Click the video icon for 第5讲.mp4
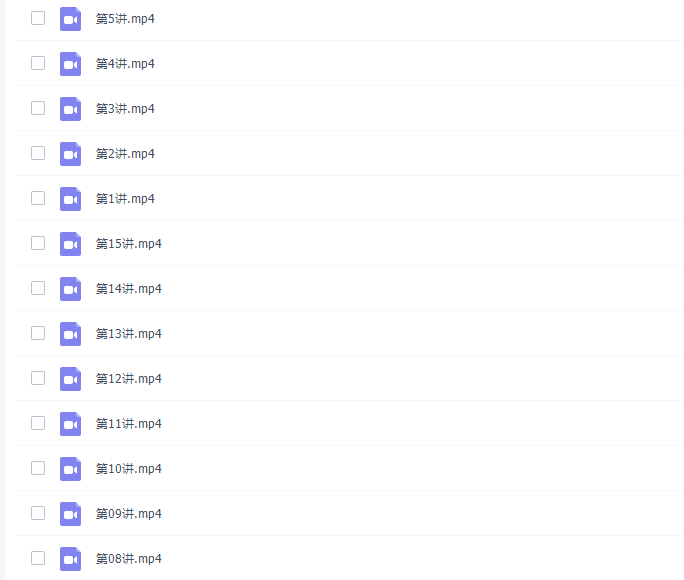The image size is (684, 580). pos(70,19)
